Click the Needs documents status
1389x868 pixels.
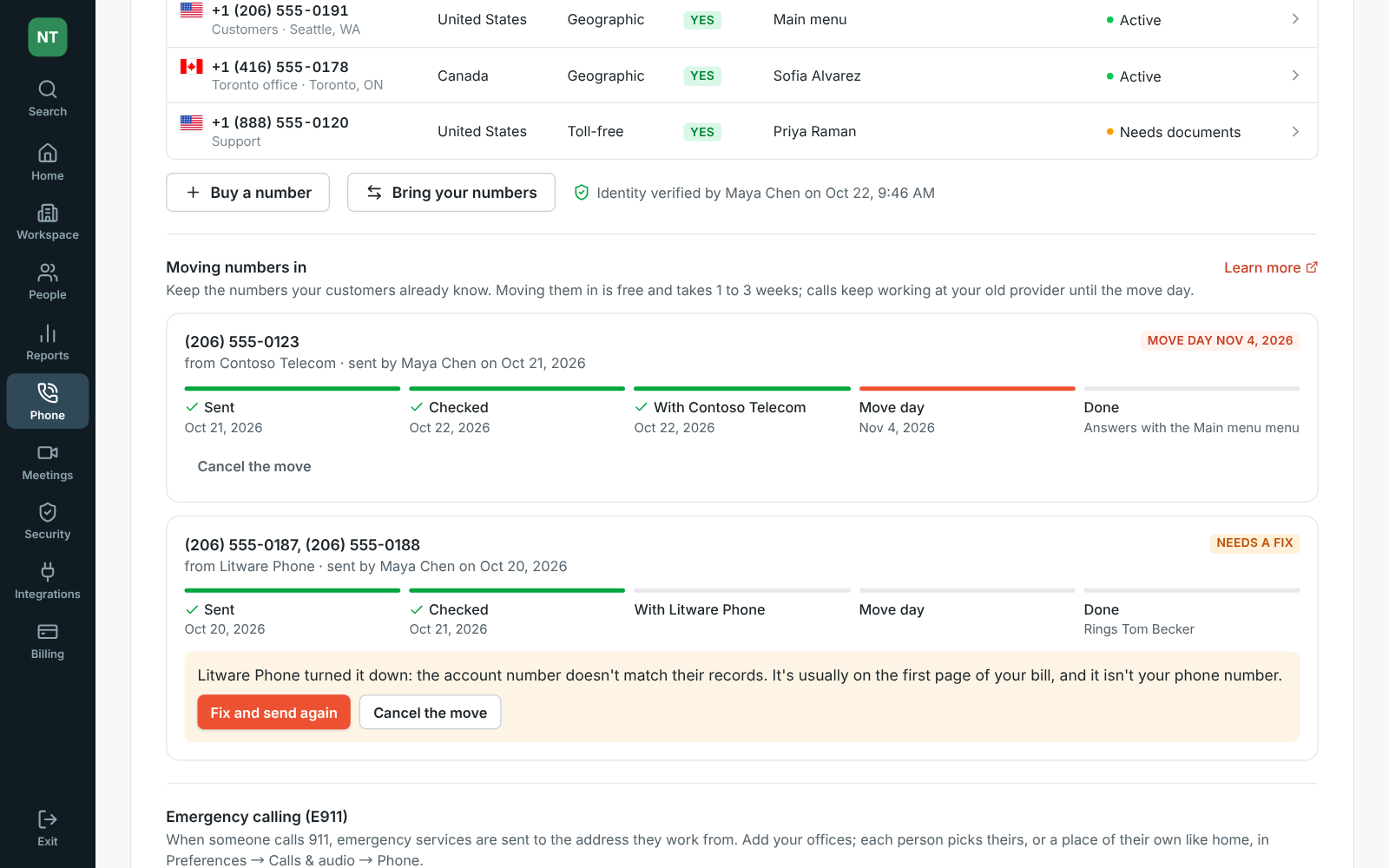point(1173,132)
